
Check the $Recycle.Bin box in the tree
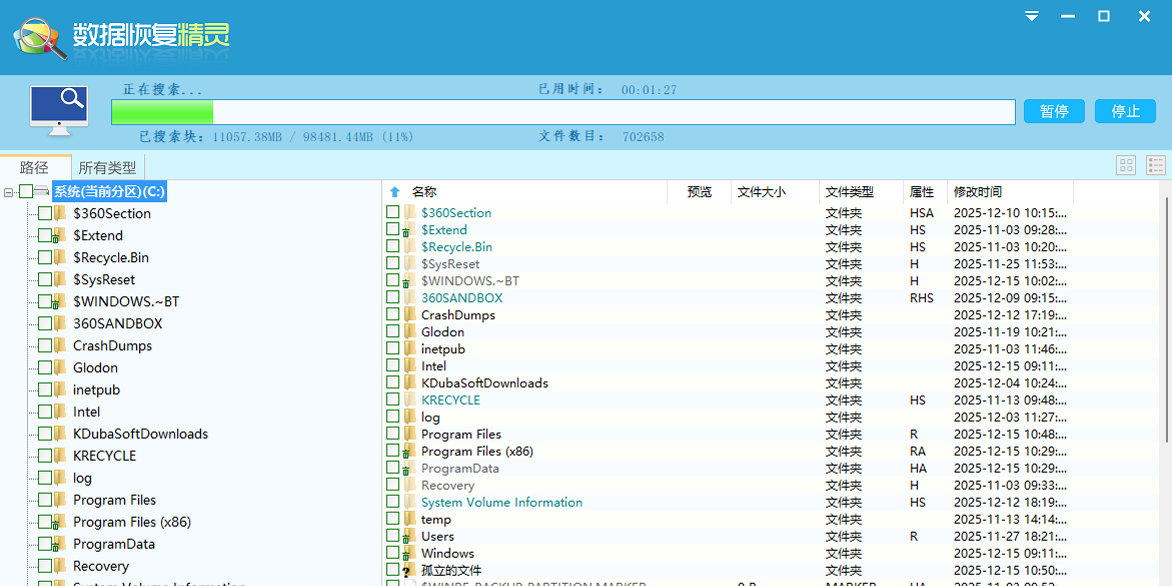(x=45, y=257)
